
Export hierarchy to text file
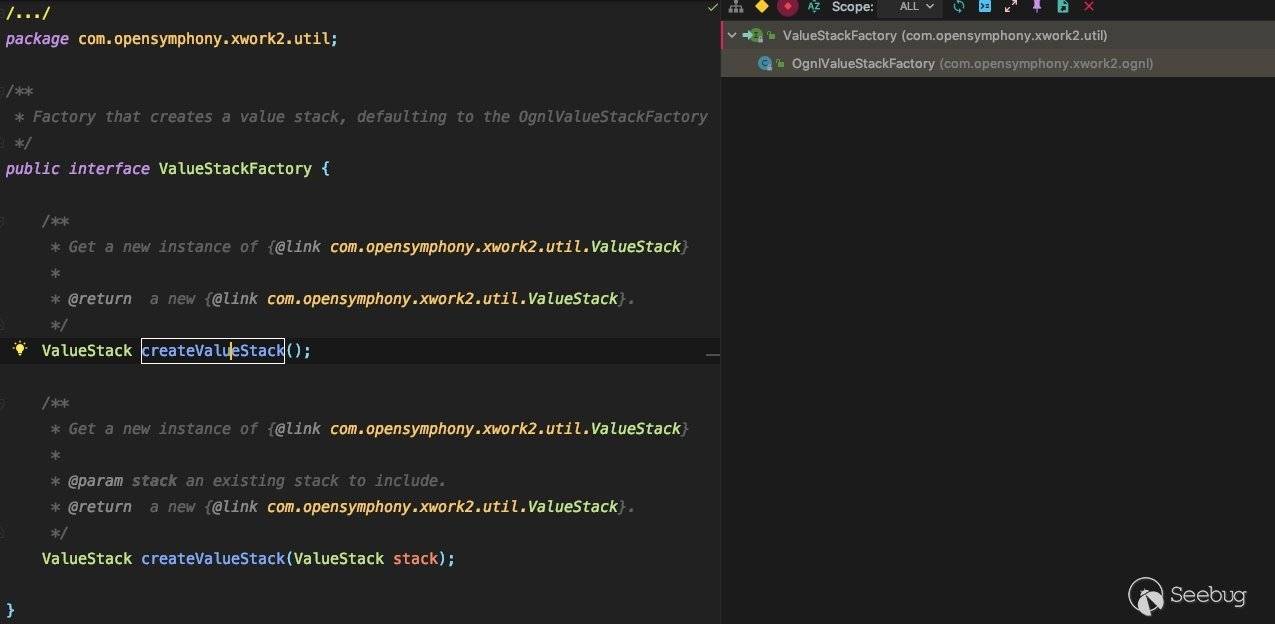(x=1063, y=7)
